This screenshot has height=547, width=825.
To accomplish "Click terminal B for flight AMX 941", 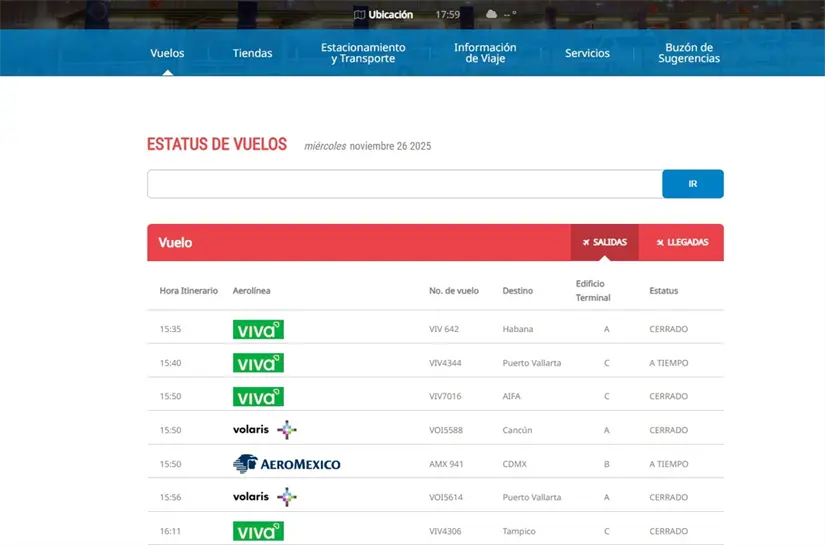I will pyautogui.click(x=607, y=464).
